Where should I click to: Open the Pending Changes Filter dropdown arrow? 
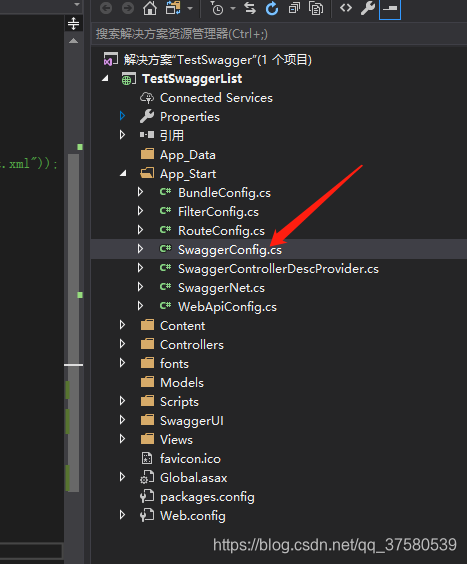[x=233, y=8]
